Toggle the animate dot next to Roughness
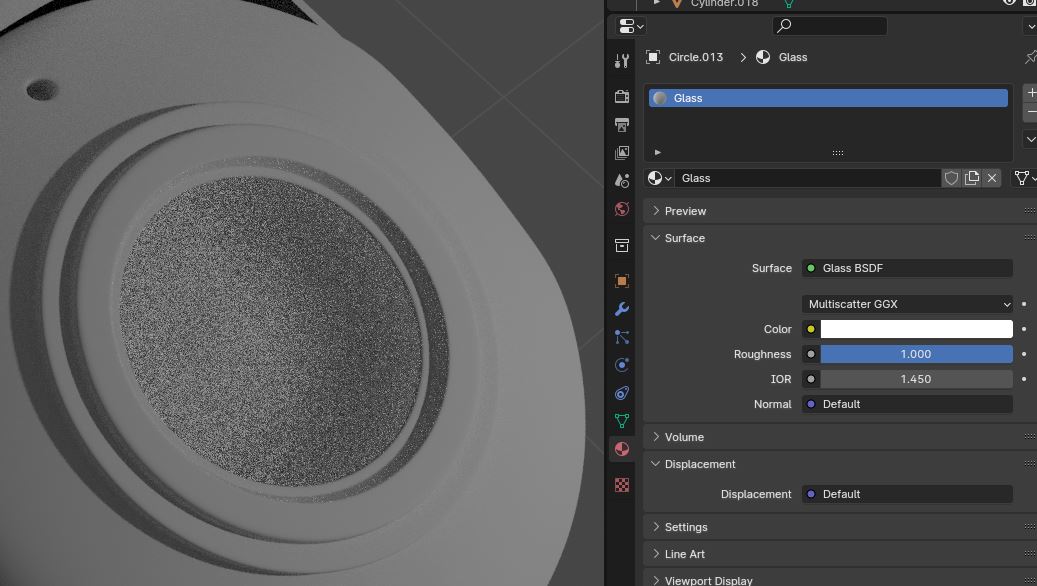Image resolution: width=1037 pixels, height=586 pixels. tap(1023, 354)
